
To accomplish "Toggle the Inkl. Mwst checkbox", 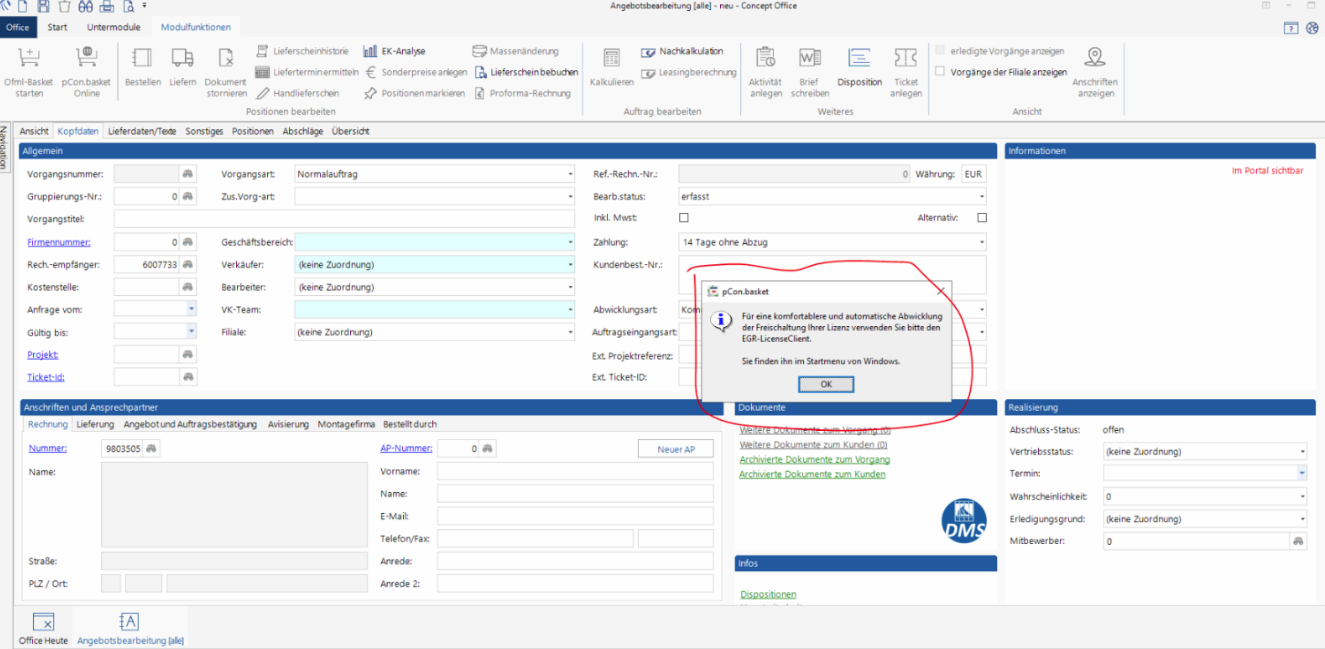I will point(684,218).
